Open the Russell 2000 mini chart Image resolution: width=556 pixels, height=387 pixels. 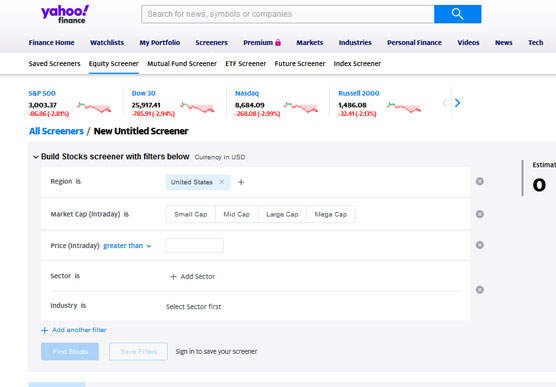(404, 107)
